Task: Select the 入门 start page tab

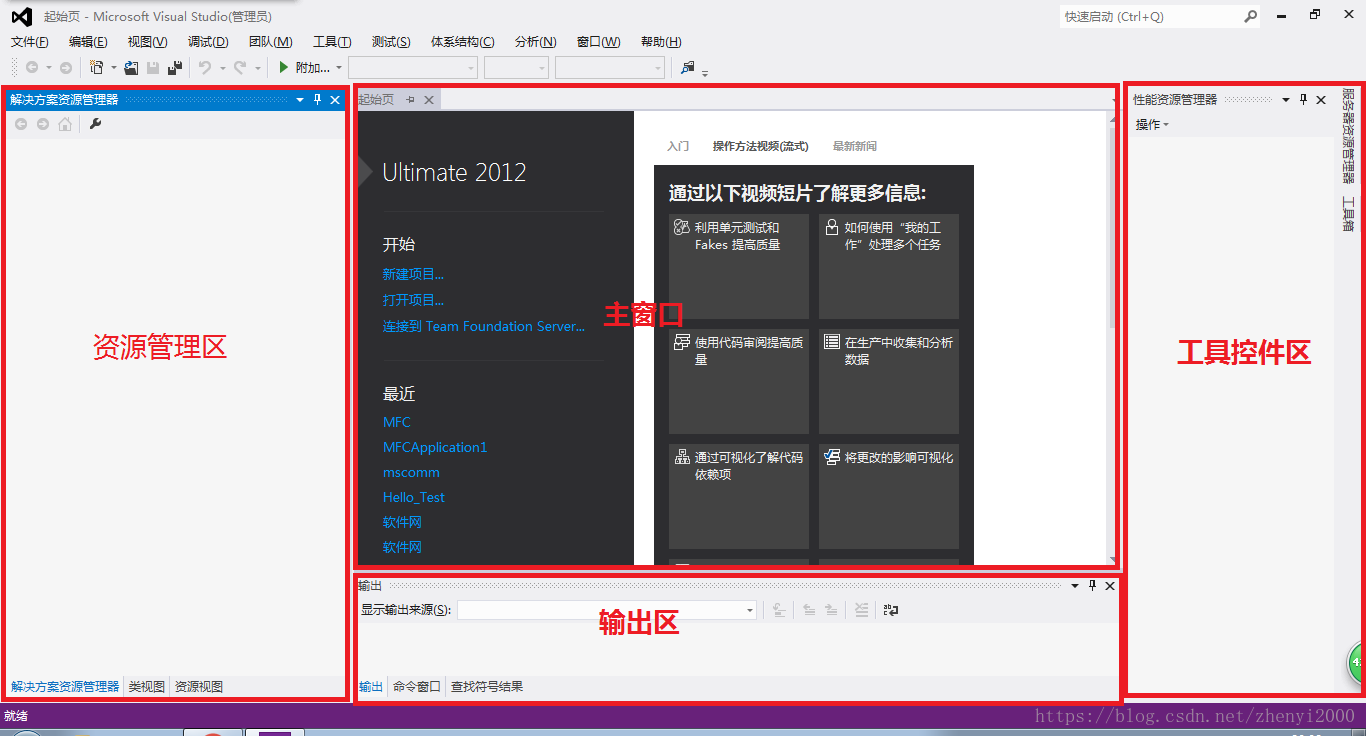Action: (678, 146)
